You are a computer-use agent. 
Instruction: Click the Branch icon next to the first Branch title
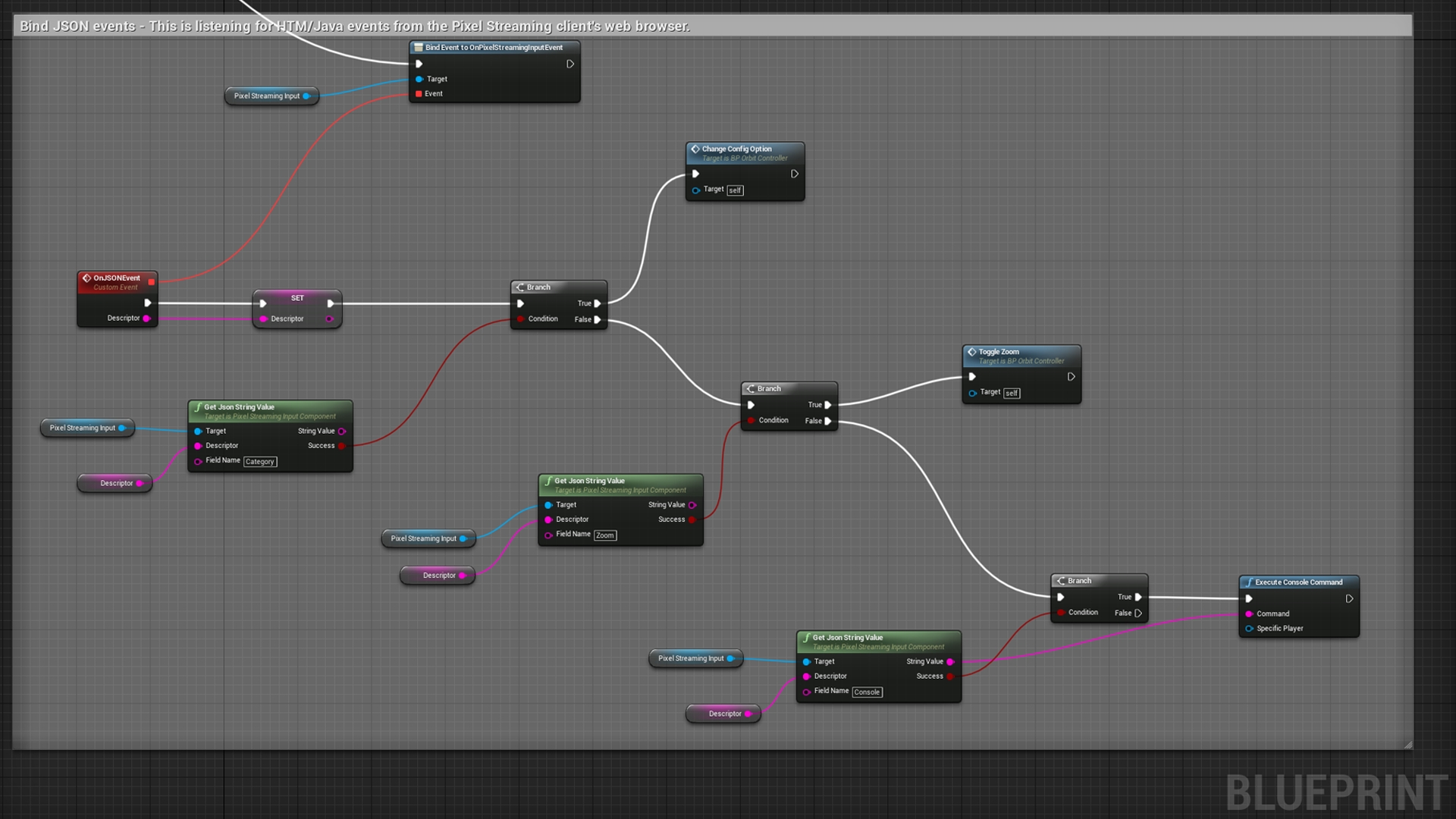520,287
